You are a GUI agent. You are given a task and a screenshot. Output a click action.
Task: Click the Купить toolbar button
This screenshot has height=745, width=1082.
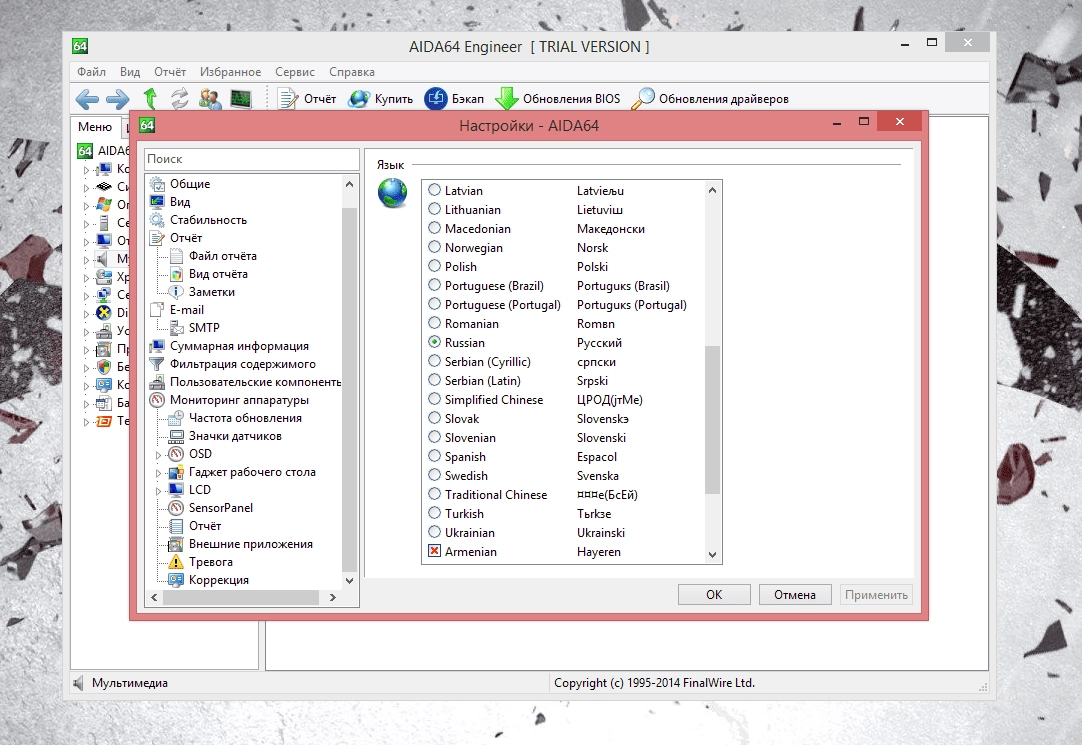[380, 99]
